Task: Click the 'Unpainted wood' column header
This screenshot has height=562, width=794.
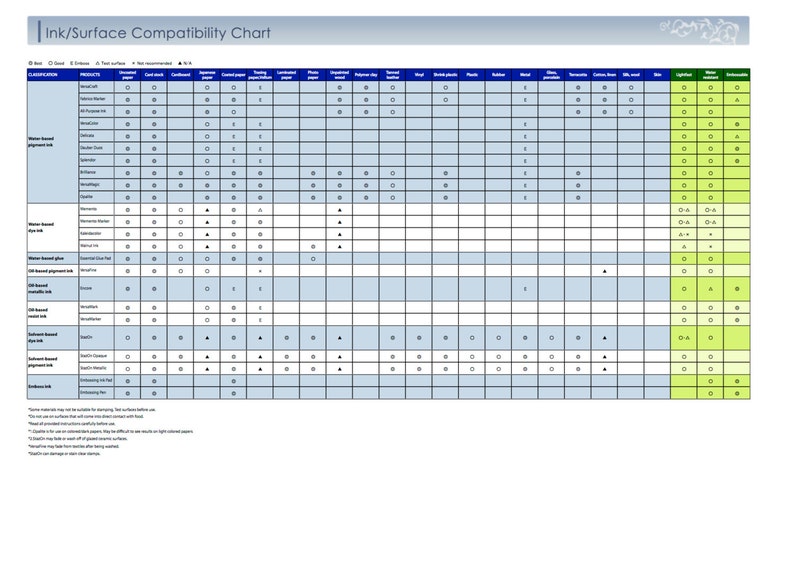Action: (x=340, y=75)
